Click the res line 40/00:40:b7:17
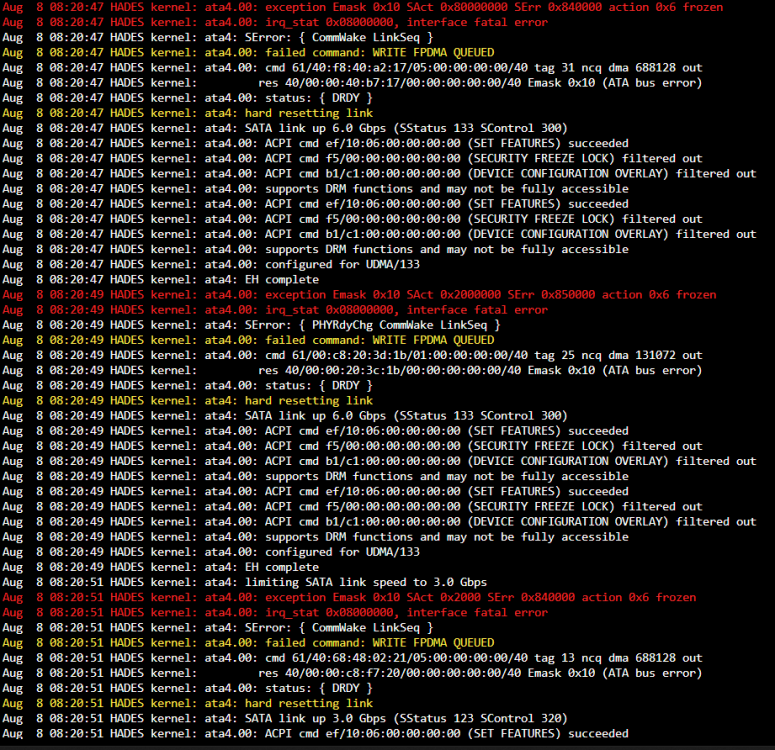The width and height of the screenshot is (775, 750). click(x=352, y=83)
